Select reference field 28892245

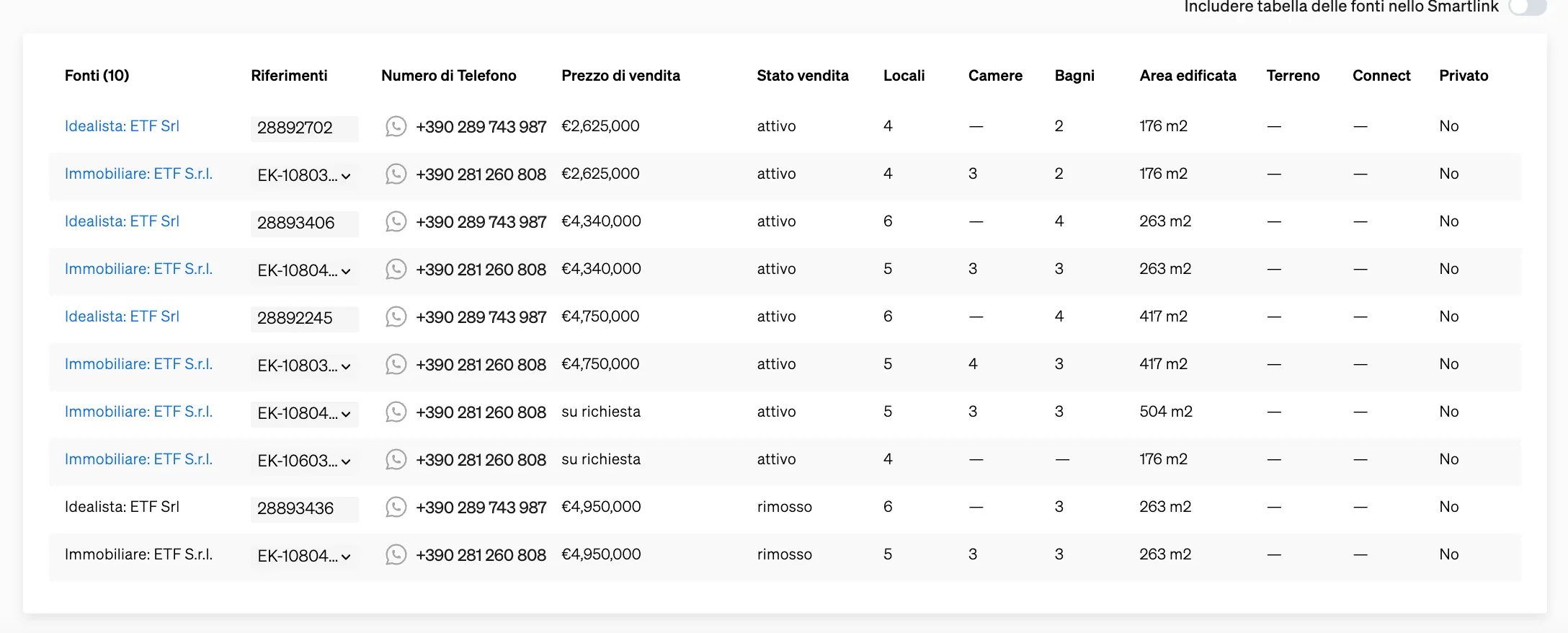[304, 318]
